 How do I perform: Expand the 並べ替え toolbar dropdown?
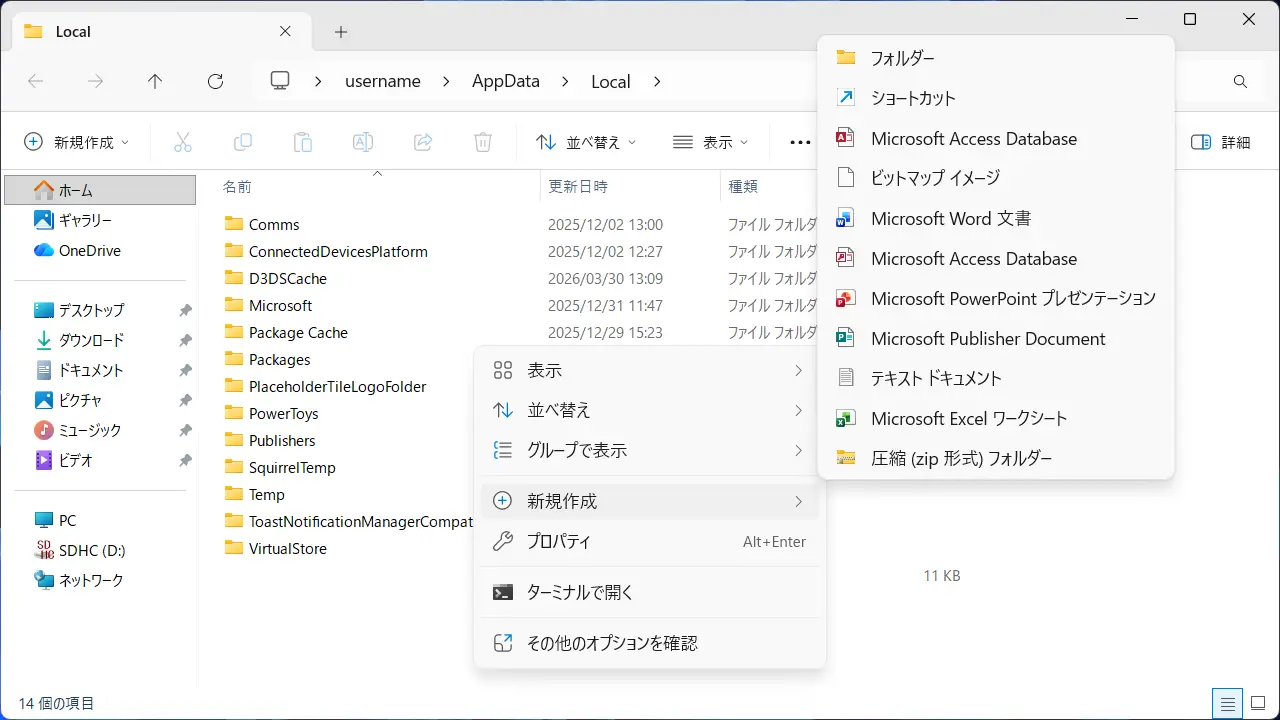[x=586, y=142]
